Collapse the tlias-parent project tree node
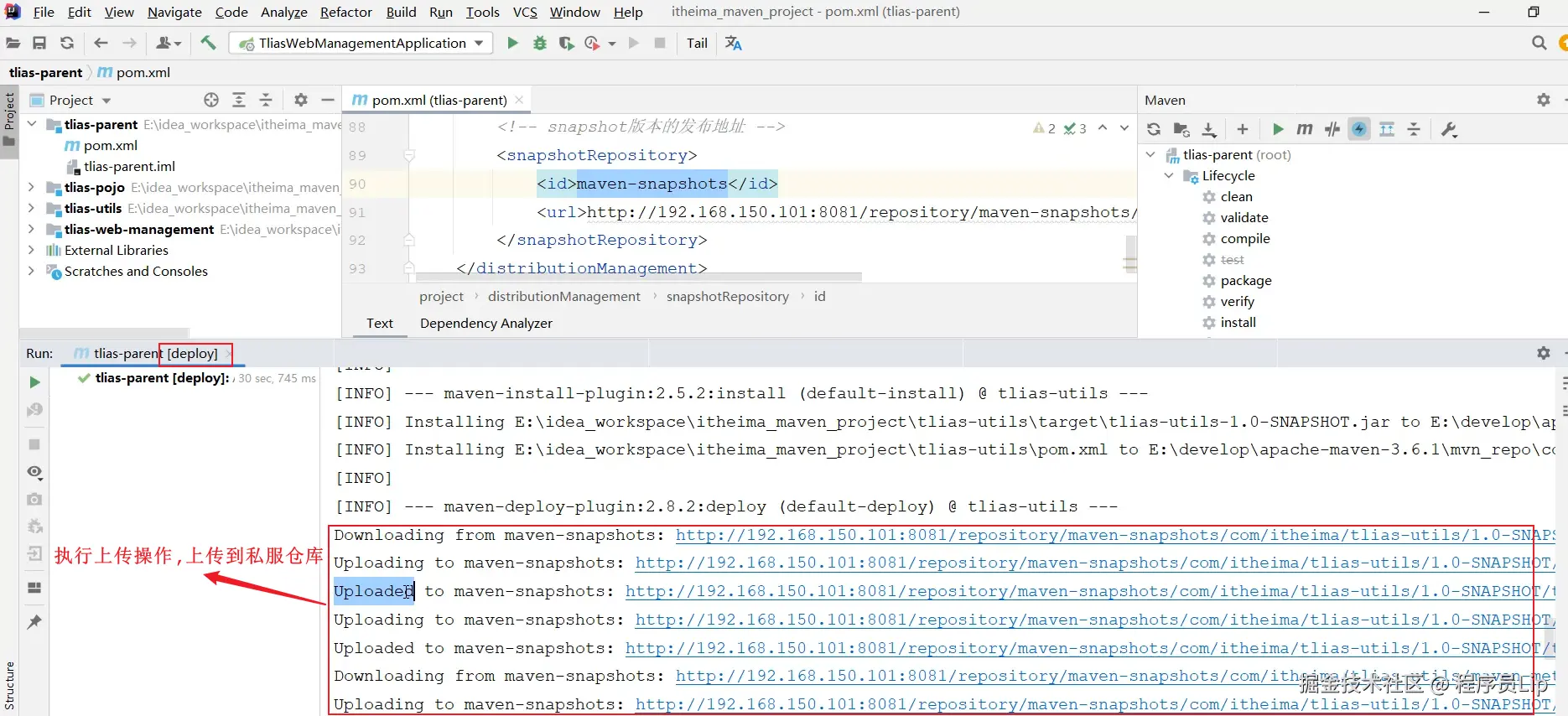Image resolution: width=1568 pixels, height=716 pixels. (x=32, y=124)
